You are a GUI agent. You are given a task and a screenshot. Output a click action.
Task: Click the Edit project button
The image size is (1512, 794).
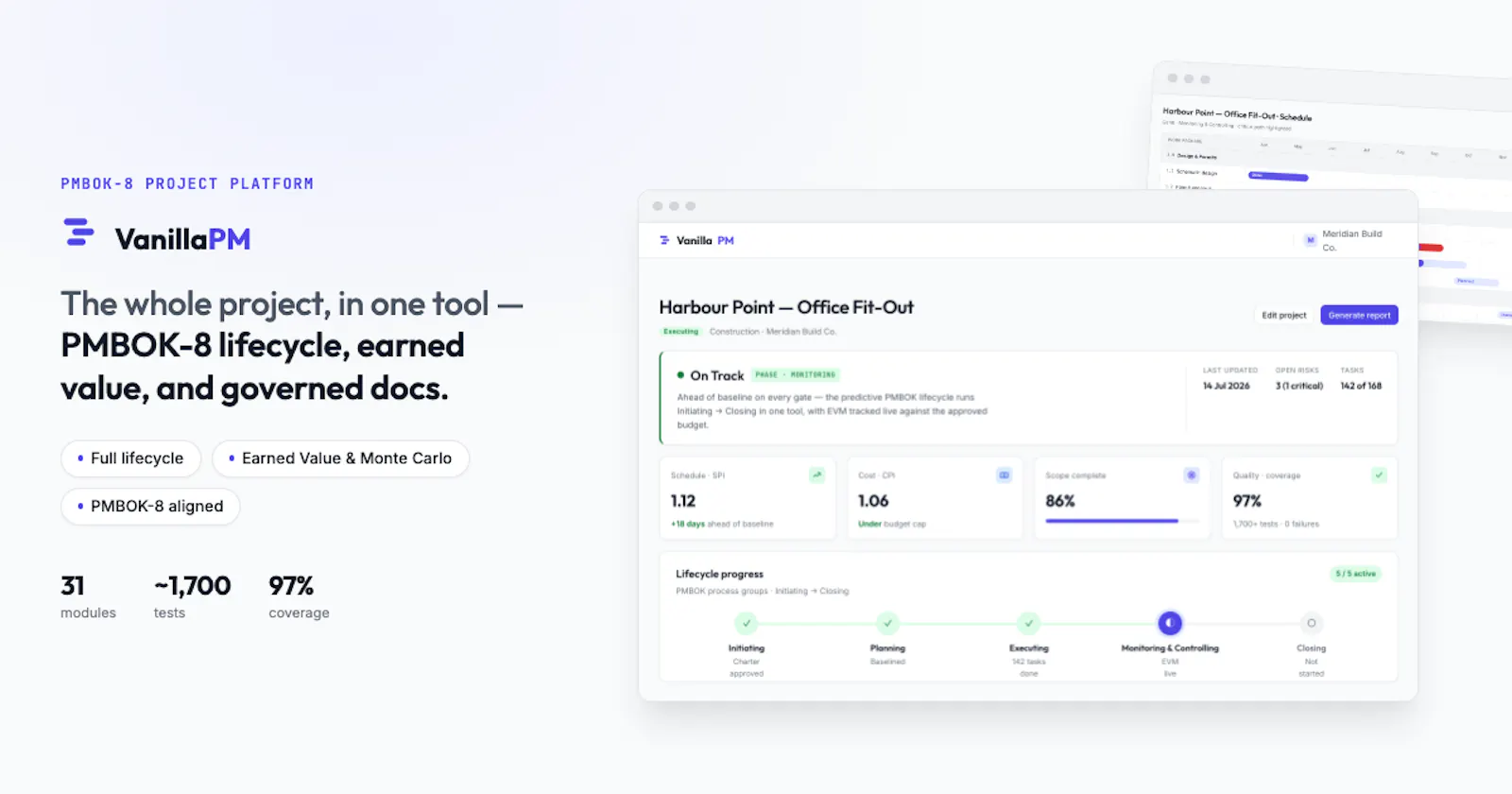click(x=1284, y=315)
